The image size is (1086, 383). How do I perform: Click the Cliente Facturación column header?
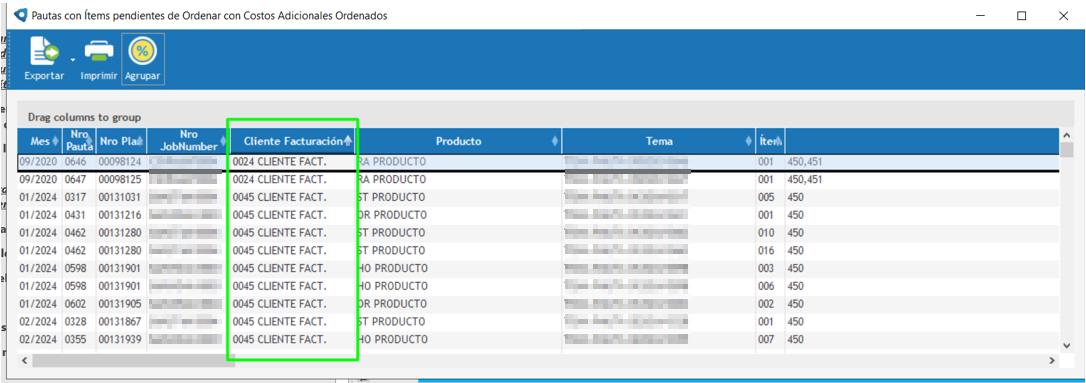point(293,141)
